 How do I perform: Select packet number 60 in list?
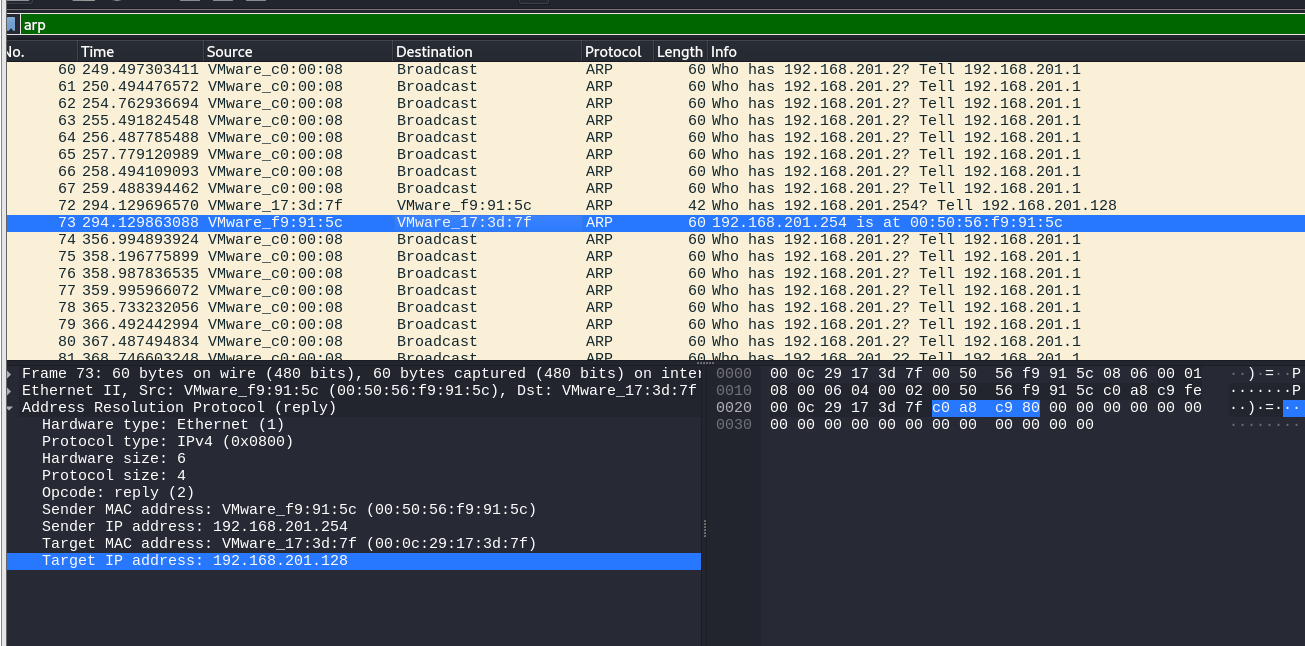pyautogui.click(x=600, y=70)
